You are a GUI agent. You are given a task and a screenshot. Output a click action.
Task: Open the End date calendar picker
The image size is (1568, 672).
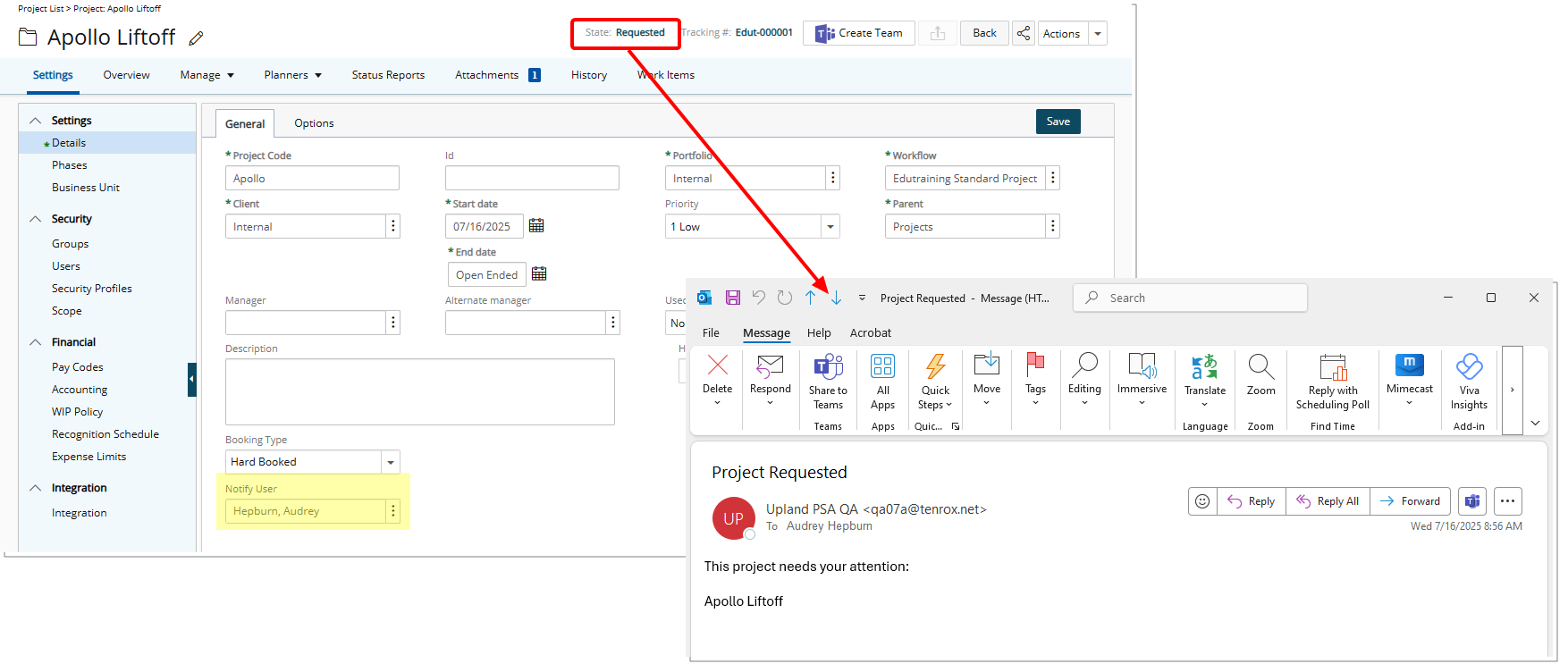pyautogui.click(x=539, y=274)
